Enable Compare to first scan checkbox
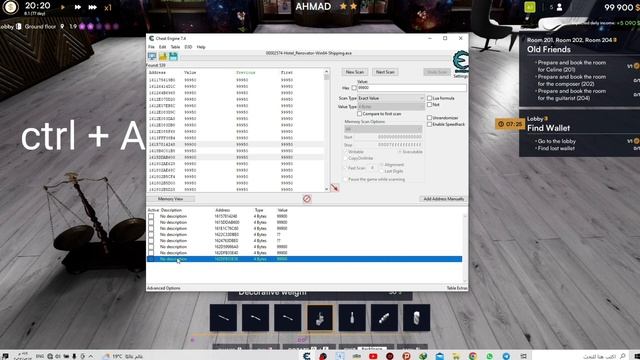640x360 pixels. [359, 113]
